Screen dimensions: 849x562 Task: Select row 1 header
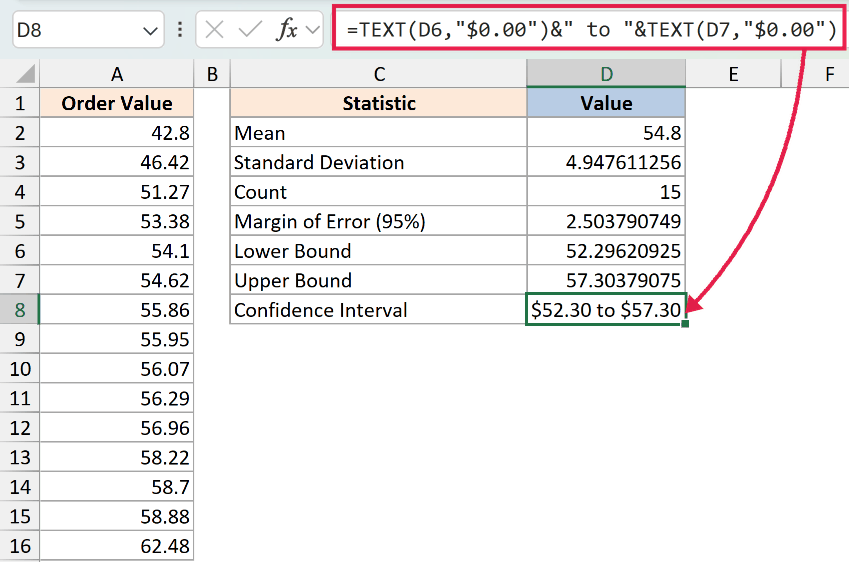point(20,103)
